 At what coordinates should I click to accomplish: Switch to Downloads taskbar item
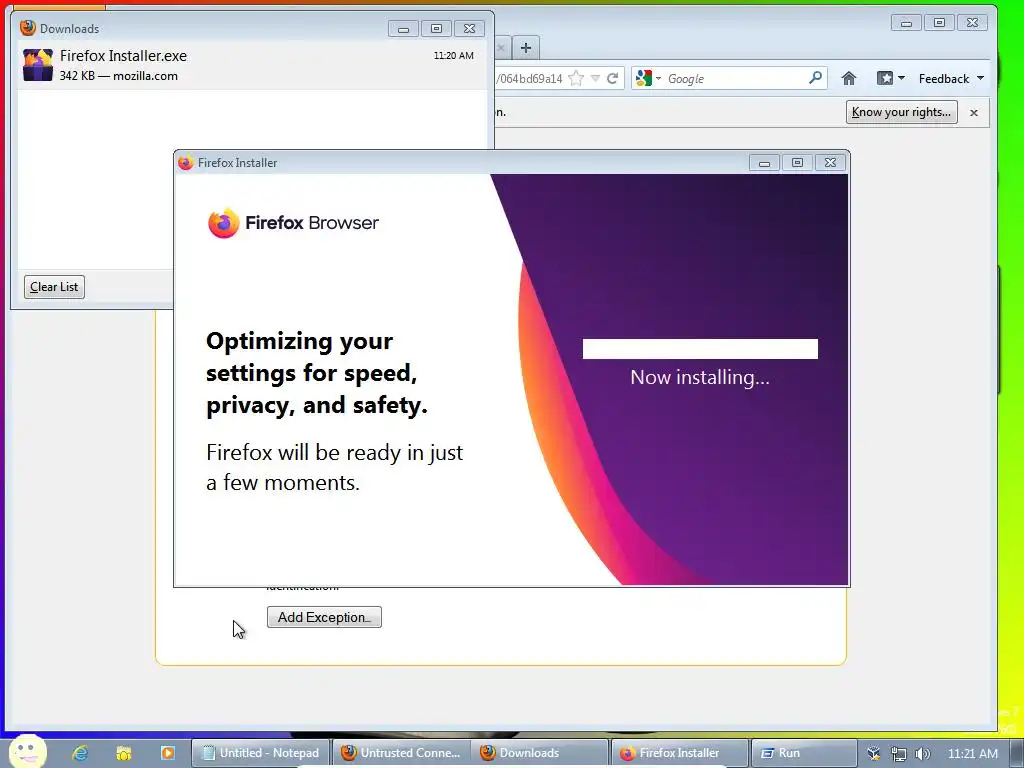pos(539,753)
